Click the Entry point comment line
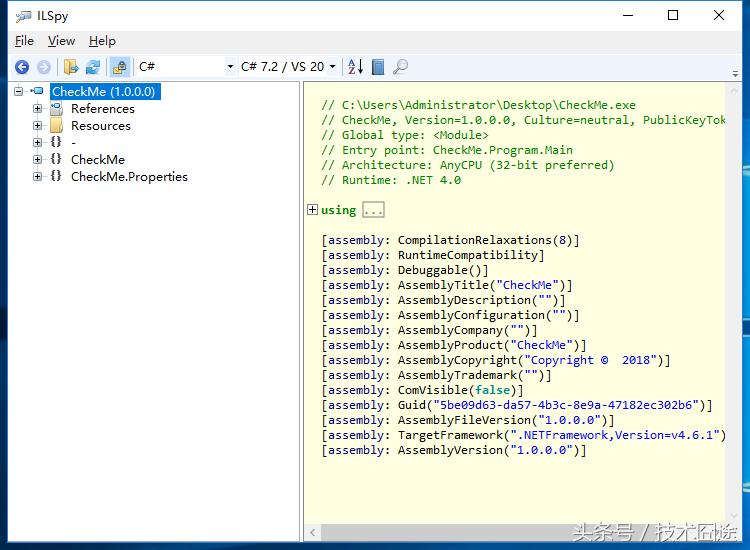 coord(447,150)
